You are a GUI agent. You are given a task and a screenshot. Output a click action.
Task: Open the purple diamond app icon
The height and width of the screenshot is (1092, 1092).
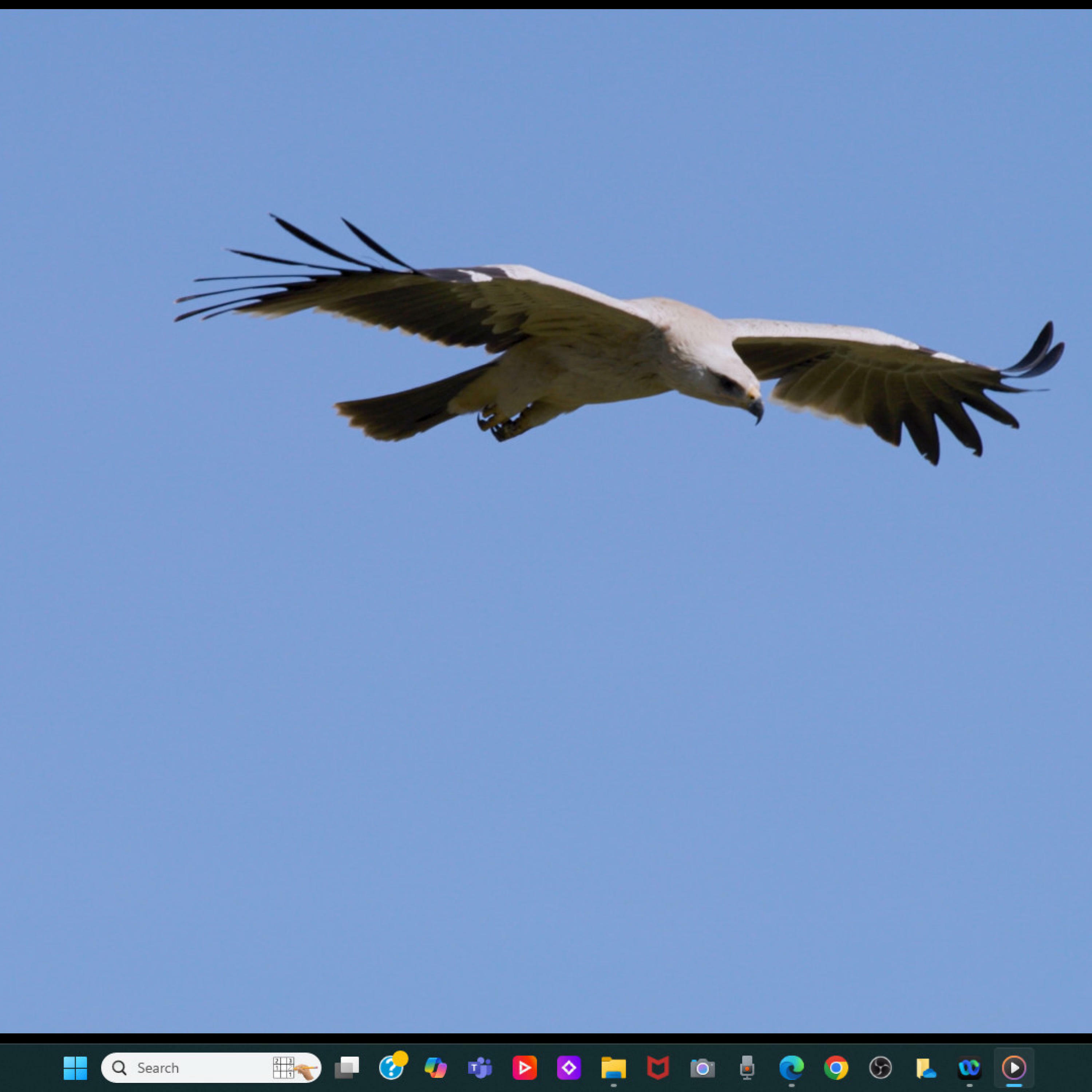tap(569, 1068)
